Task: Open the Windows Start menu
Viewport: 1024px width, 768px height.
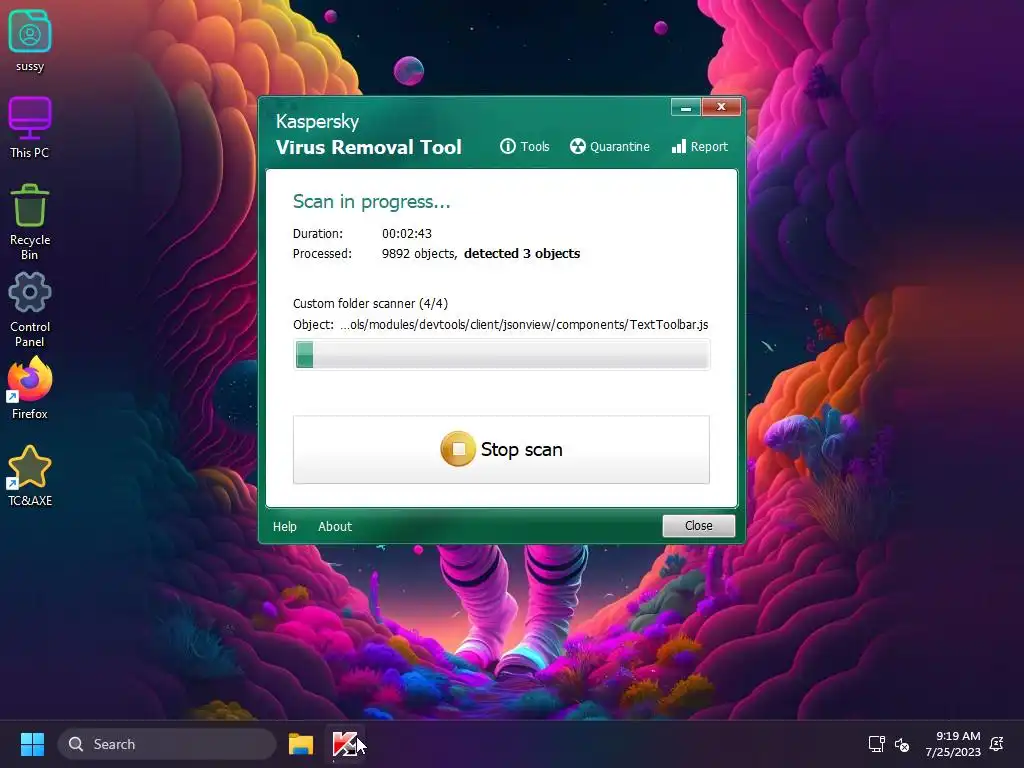Action: 32,744
